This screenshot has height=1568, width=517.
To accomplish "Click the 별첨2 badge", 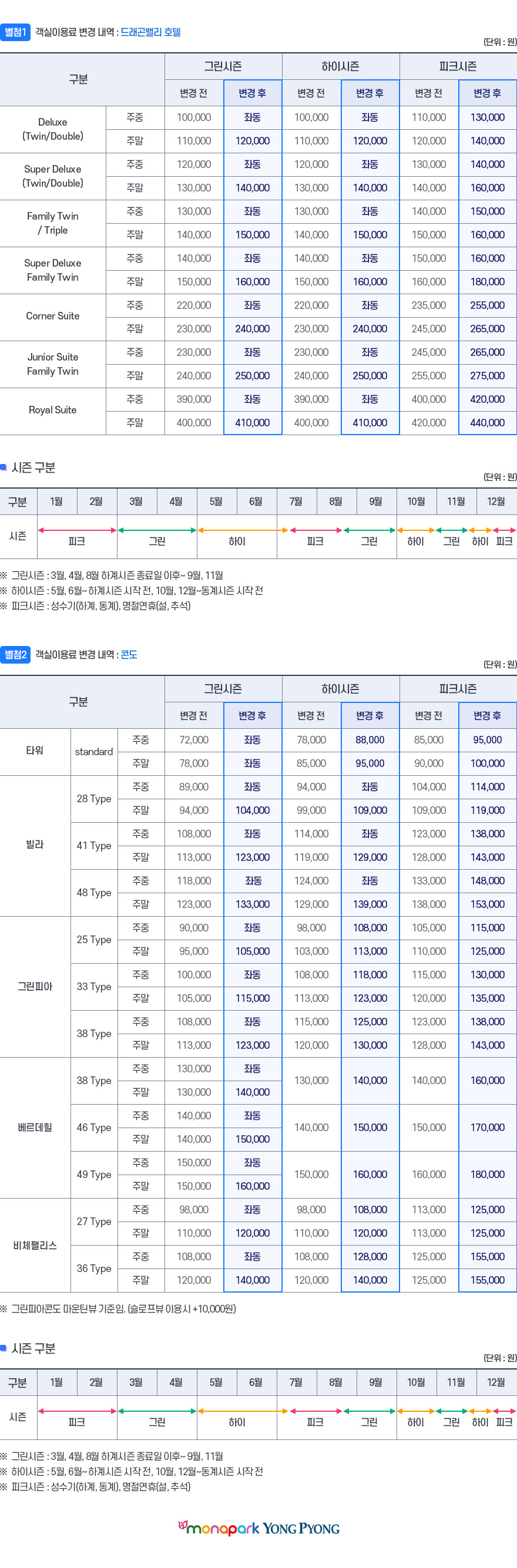I will click(x=15, y=655).
